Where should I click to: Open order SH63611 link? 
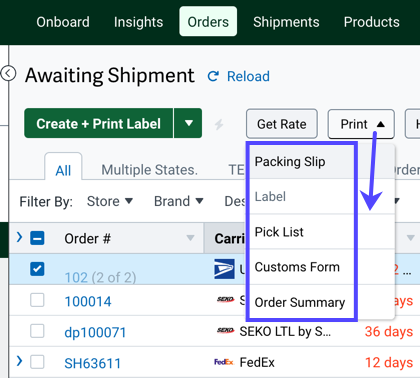[92, 363]
